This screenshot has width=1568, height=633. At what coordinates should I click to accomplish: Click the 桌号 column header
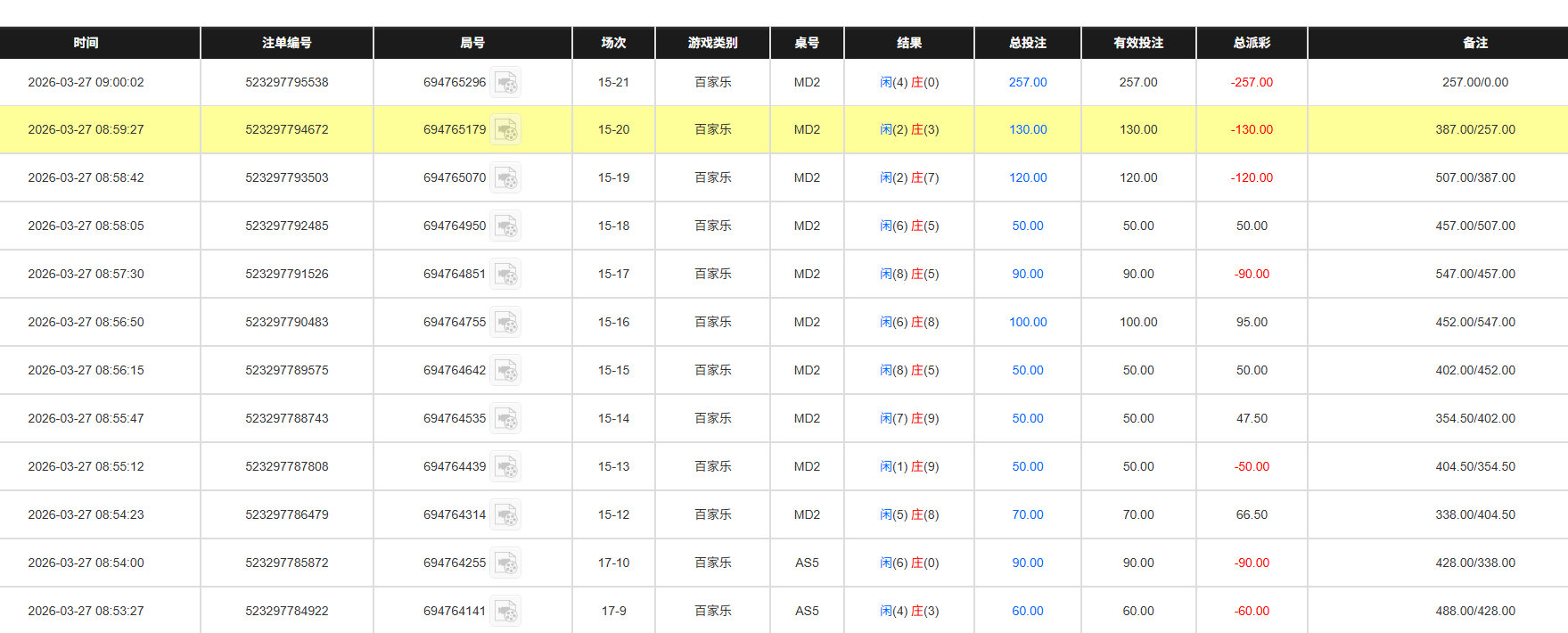coord(807,43)
